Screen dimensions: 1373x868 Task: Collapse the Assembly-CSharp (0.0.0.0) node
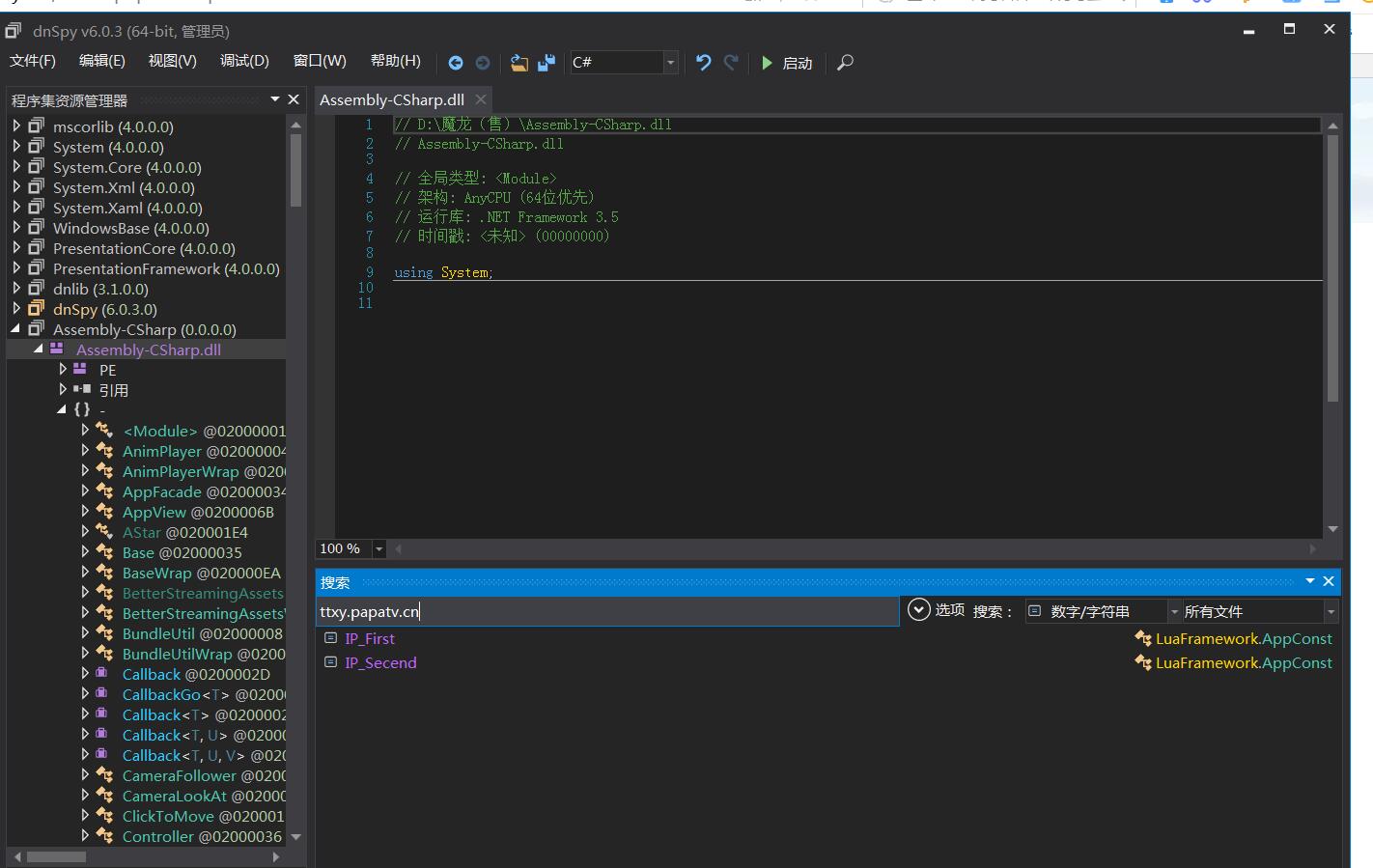click(16, 329)
